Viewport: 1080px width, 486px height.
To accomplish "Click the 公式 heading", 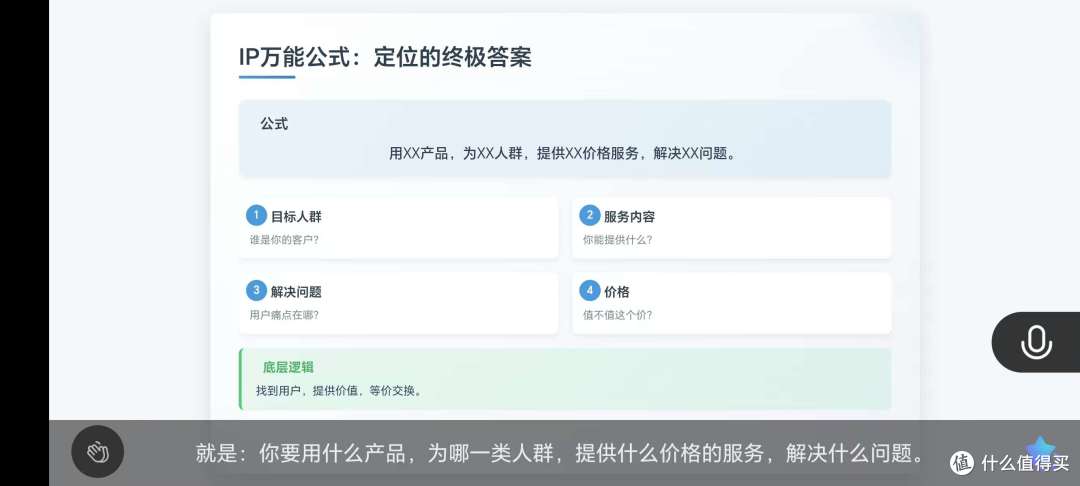I will (x=274, y=124).
